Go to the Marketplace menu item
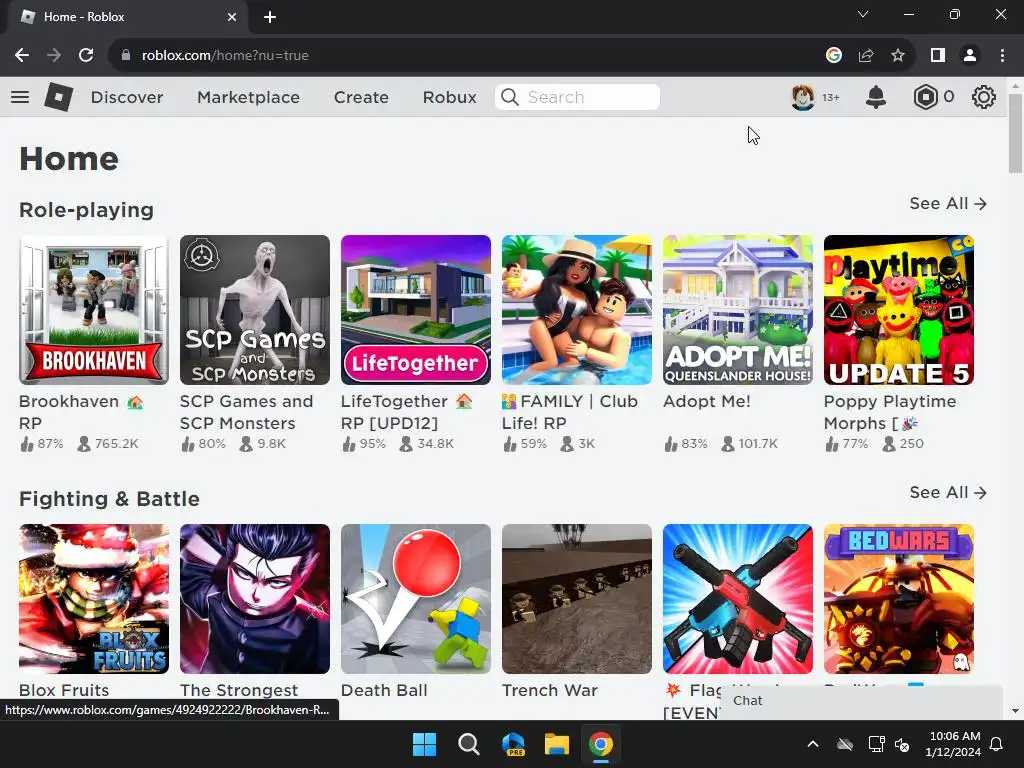 (x=248, y=97)
